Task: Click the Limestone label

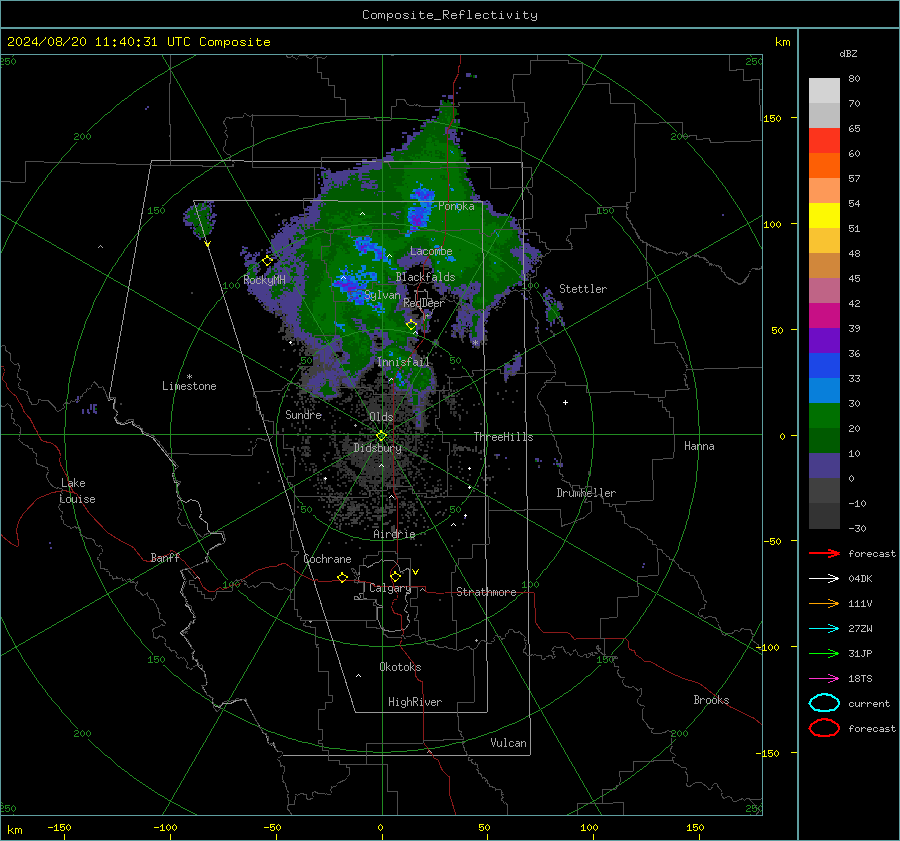Action: click(189, 386)
